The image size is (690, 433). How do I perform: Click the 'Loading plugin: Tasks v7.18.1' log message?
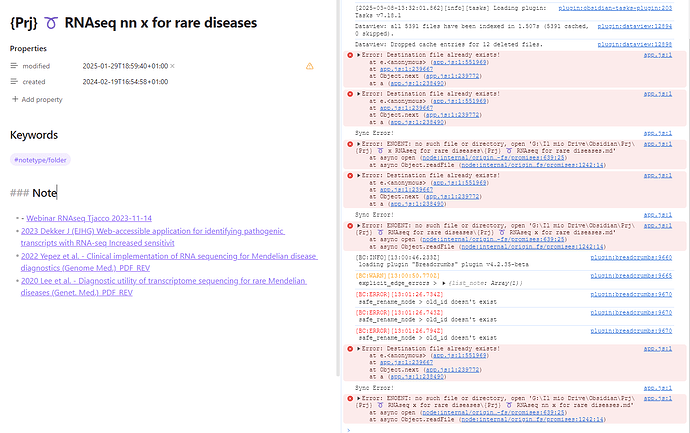coord(451,11)
